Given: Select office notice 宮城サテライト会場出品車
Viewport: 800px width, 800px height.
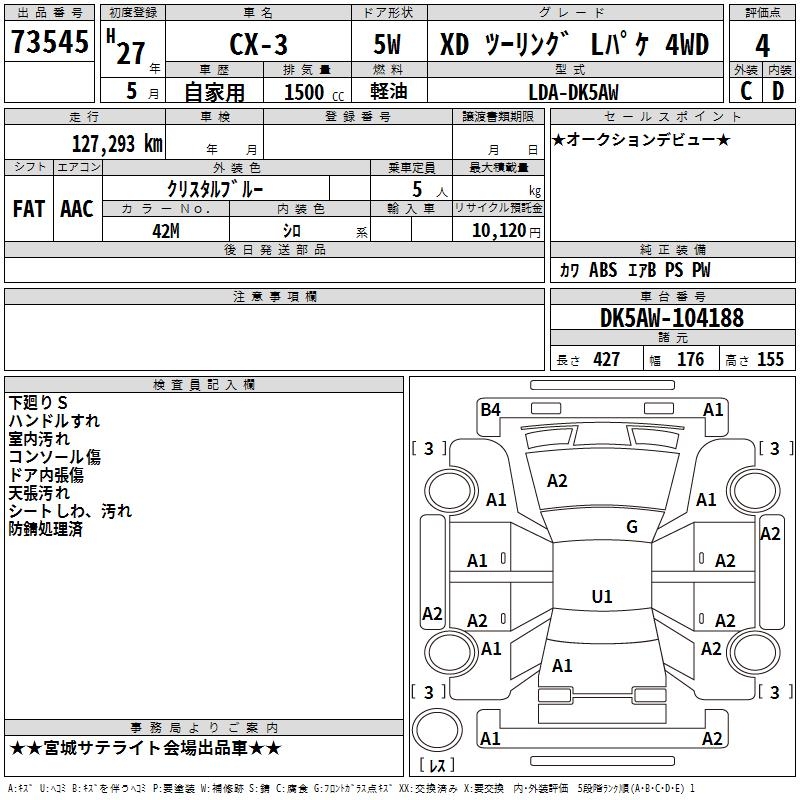Looking at the screenshot, I should 145,748.
